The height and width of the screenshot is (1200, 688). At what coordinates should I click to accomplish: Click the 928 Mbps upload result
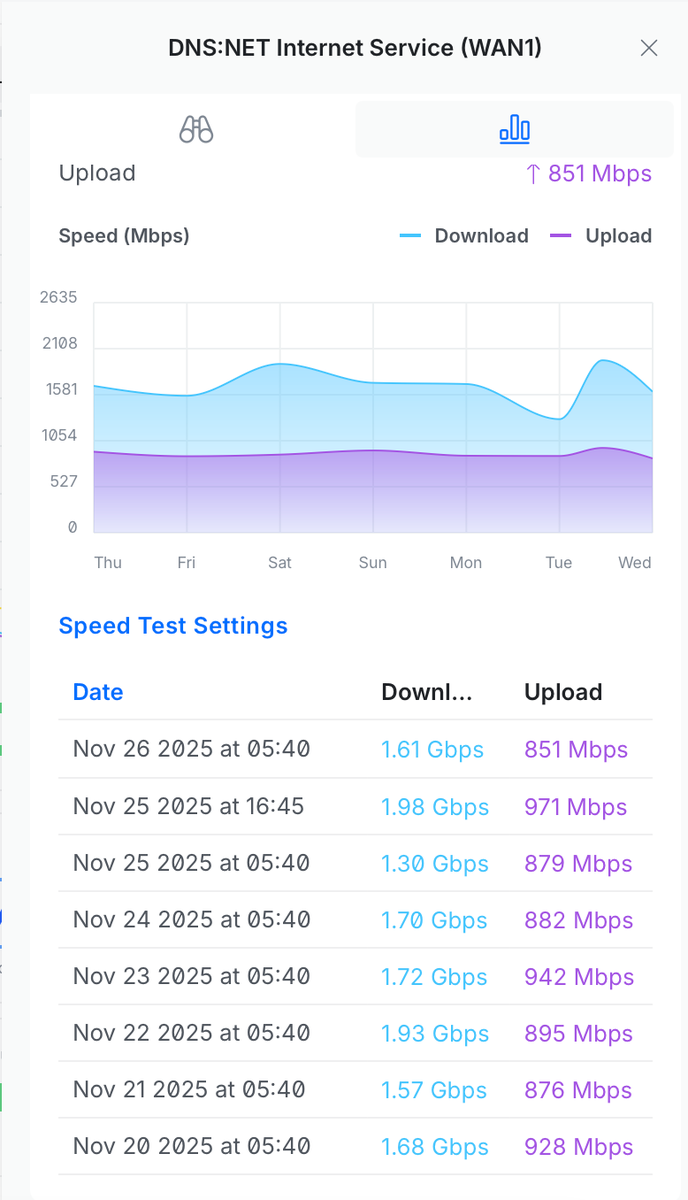click(579, 1147)
